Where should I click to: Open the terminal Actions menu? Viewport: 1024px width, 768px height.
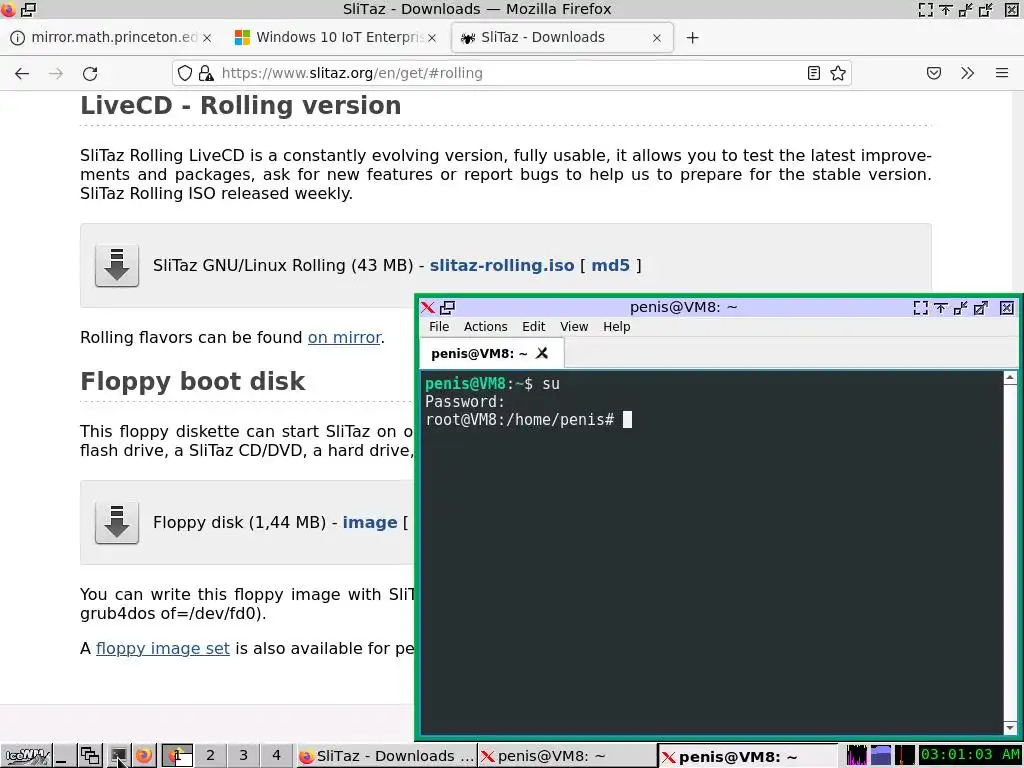click(485, 327)
